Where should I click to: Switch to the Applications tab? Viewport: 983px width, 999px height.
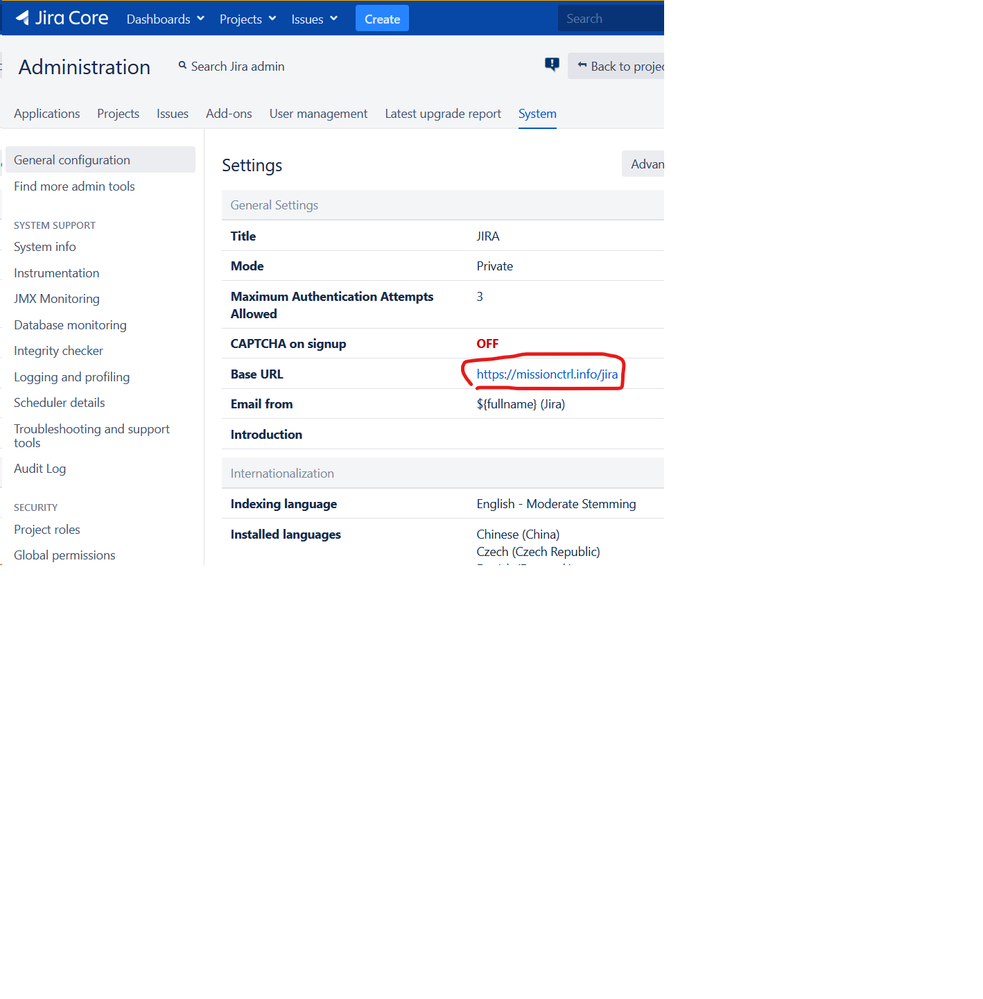[x=47, y=113]
